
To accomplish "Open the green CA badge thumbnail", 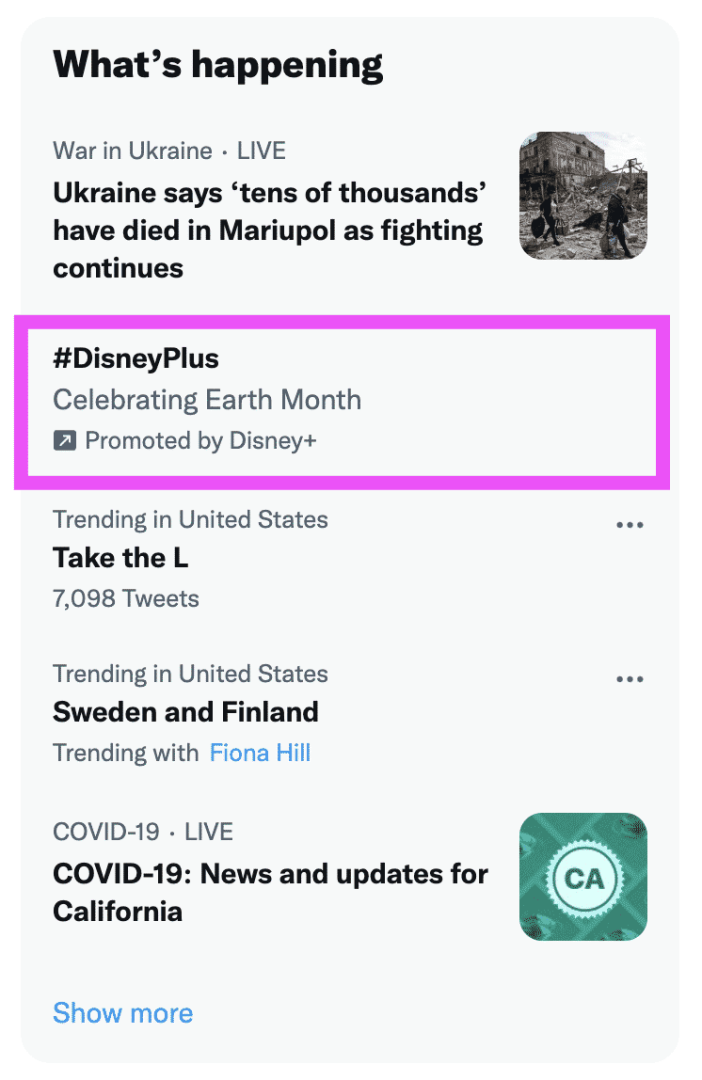I will [583, 876].
